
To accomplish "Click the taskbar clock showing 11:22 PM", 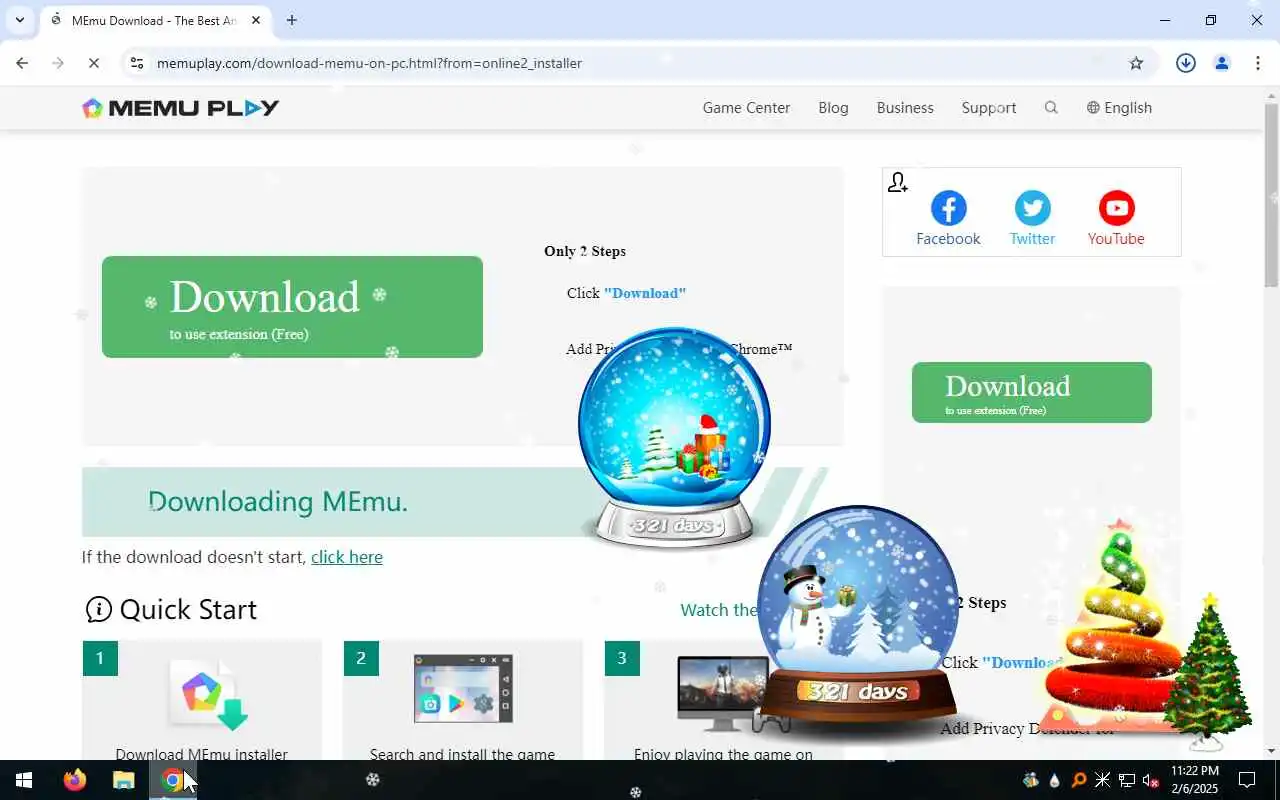I will [1194, 780].
